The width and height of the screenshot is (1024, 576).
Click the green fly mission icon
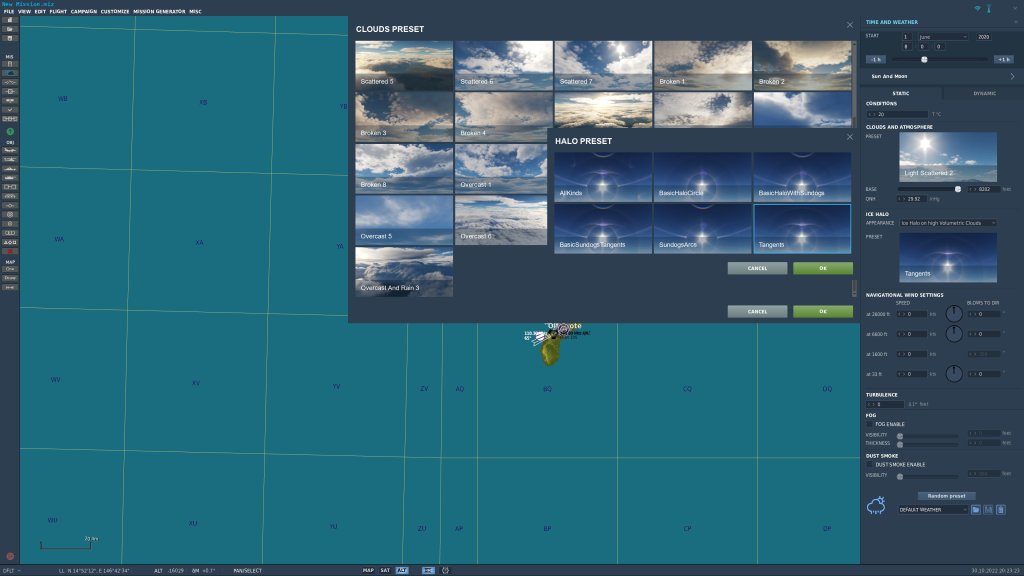tap(10, 132)
